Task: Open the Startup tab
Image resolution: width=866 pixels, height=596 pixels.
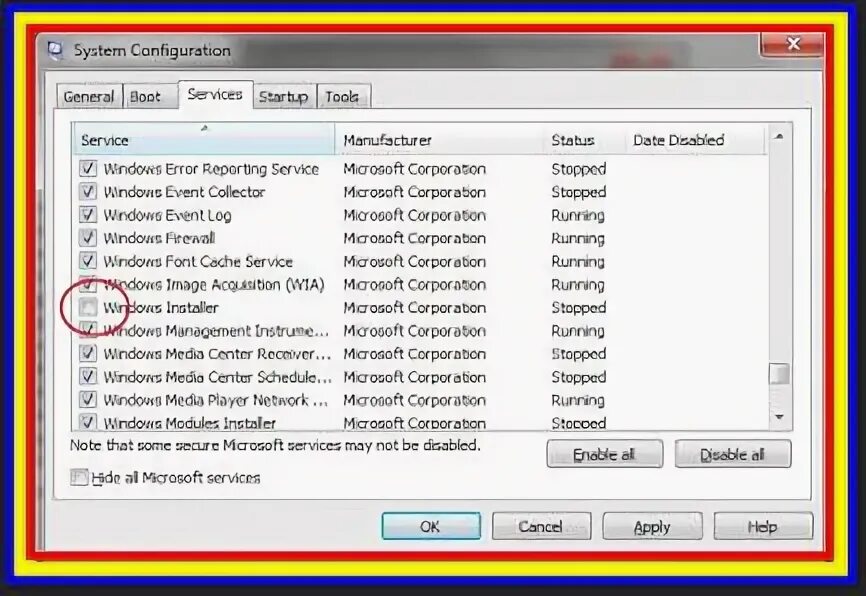Action: [x=284, y=97]
